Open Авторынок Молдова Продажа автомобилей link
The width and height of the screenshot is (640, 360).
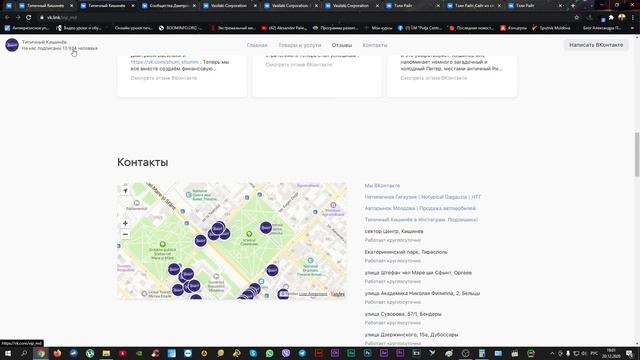tap(420, 208)
